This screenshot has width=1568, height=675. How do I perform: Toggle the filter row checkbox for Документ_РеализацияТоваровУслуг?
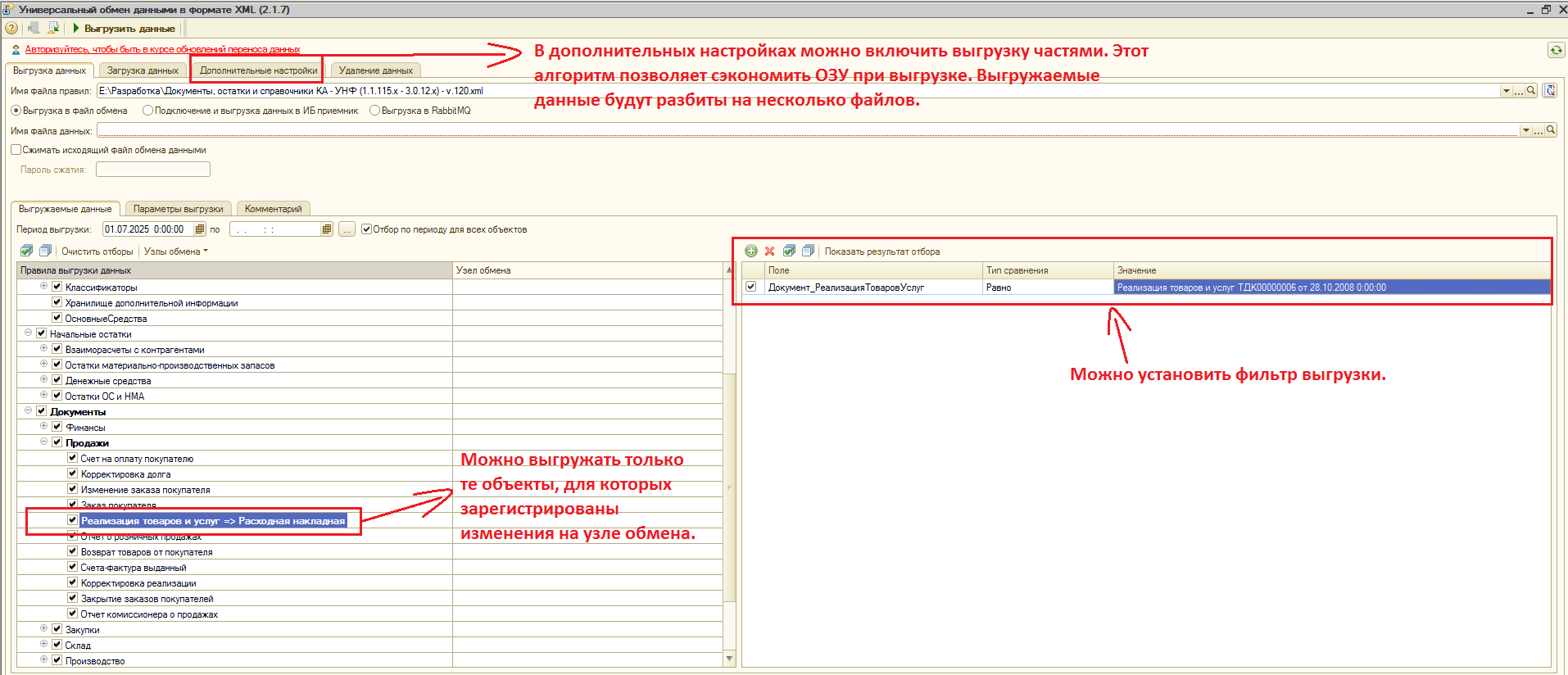(751, 287)
